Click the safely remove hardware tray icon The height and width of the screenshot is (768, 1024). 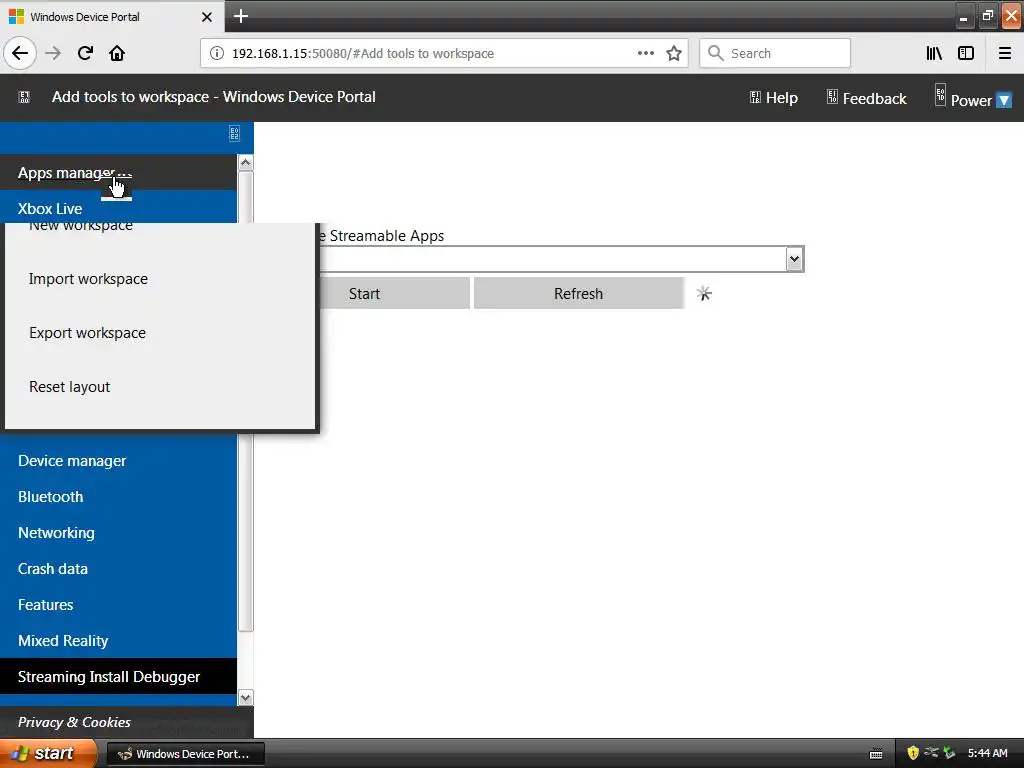point(949,753)
